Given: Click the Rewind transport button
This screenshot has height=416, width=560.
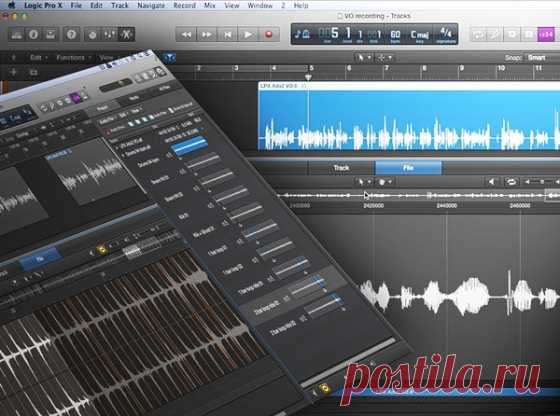Looking at the screenshot, I should (186, 35).
